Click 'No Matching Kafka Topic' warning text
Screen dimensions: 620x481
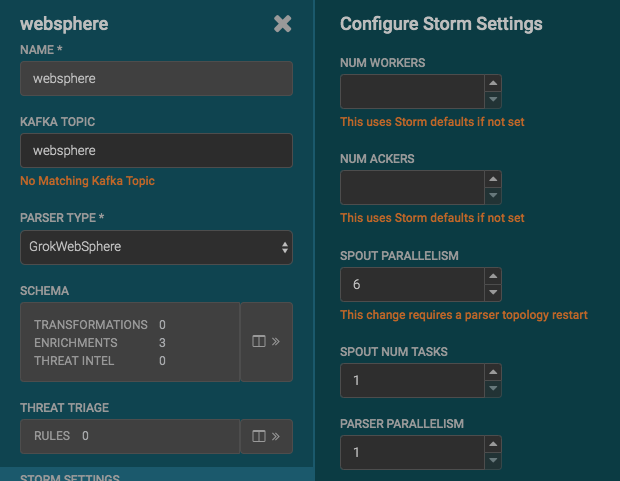click(x=87, y=181)
